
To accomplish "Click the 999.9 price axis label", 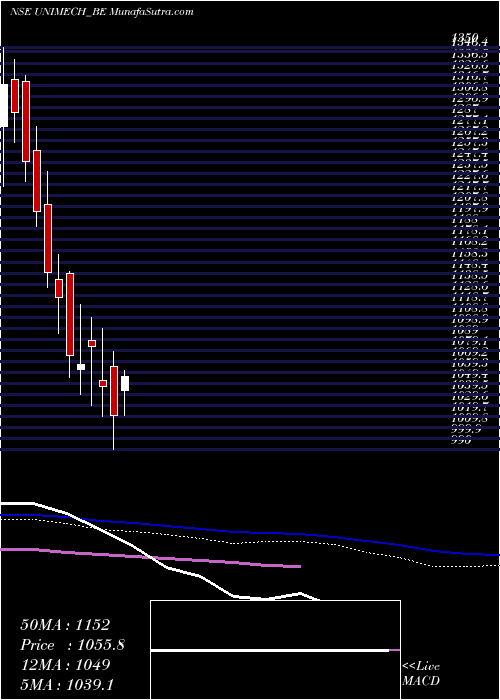I will click(x=466, y=430).
